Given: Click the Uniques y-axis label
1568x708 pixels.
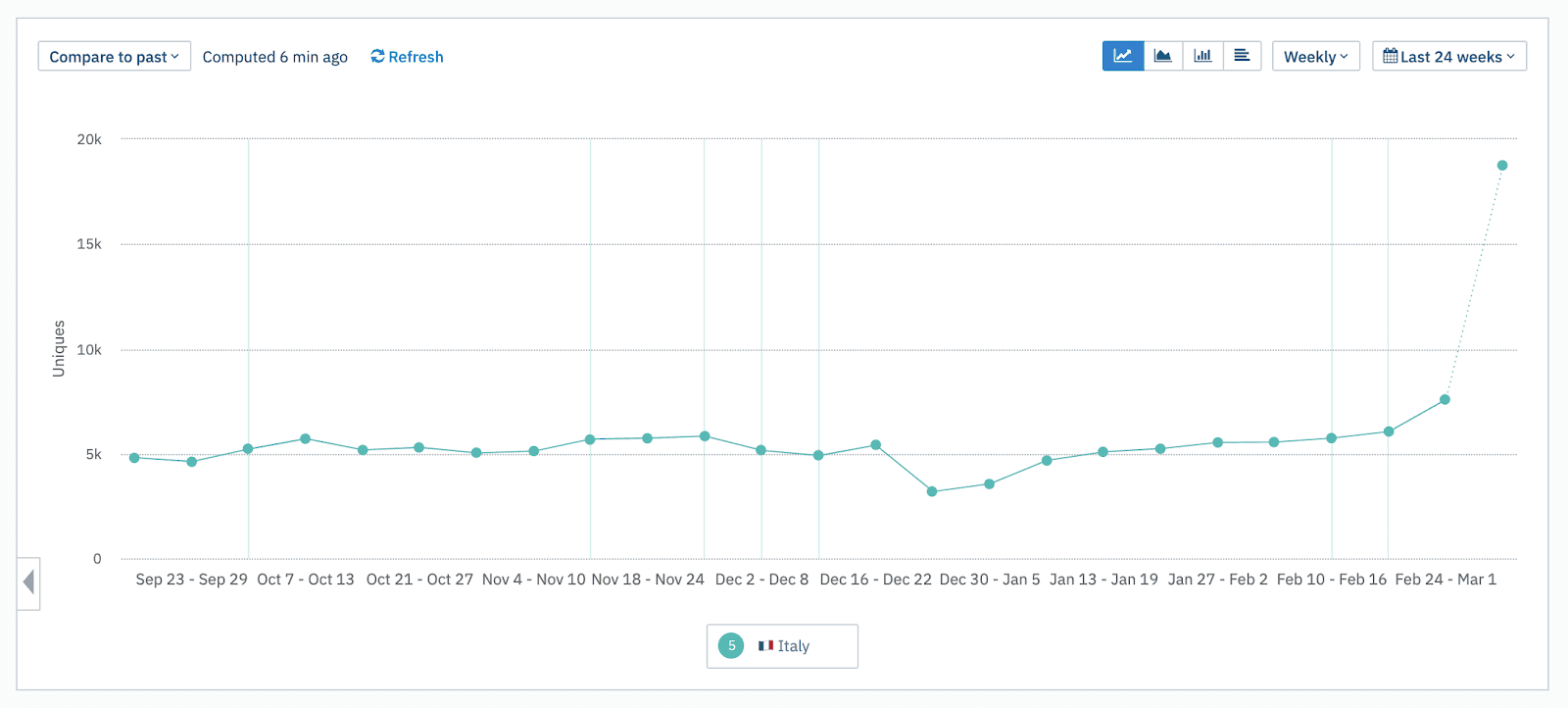Looking at the screenshot, I should tap(59, 348).
